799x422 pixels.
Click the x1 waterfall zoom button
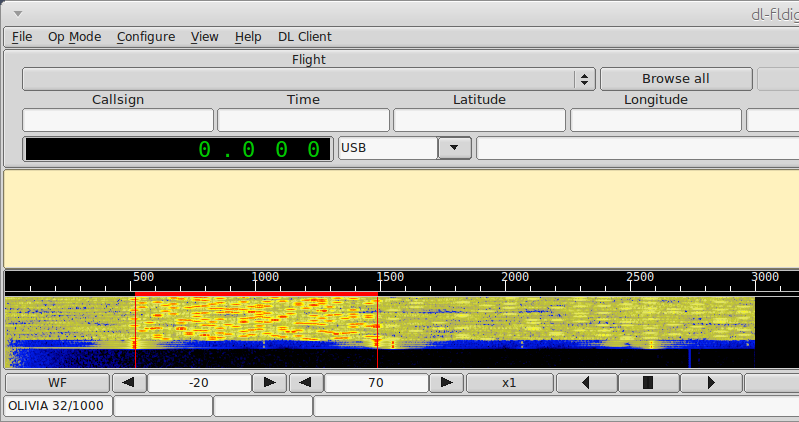click(x=510, y=383)
